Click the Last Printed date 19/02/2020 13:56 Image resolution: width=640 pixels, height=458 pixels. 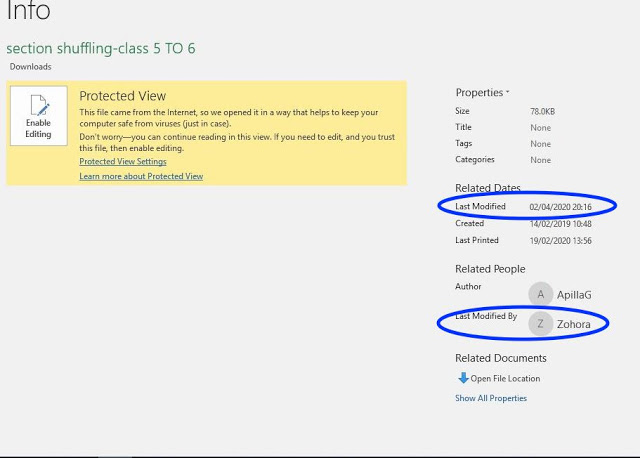coord(560,241)
